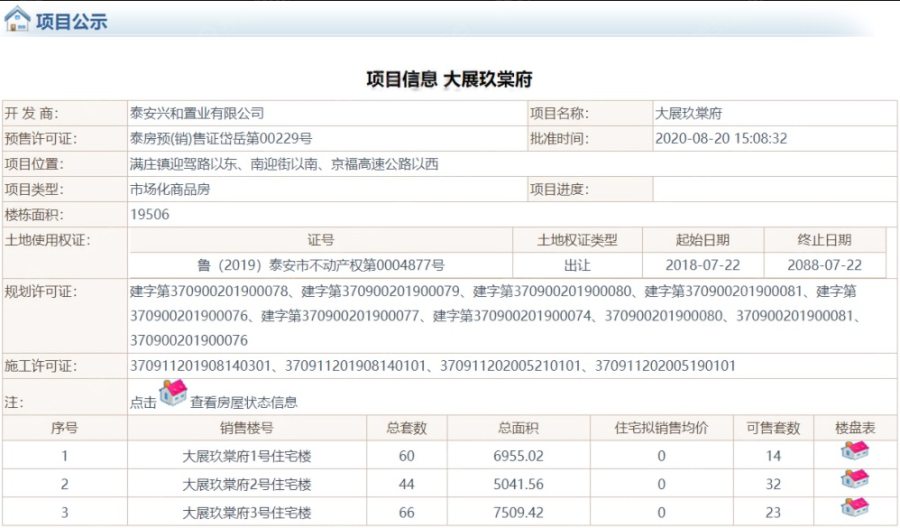Click the last planning permit number 370900201900076
The width and height of the screenshot is (900, 528).
click(189, 341)
